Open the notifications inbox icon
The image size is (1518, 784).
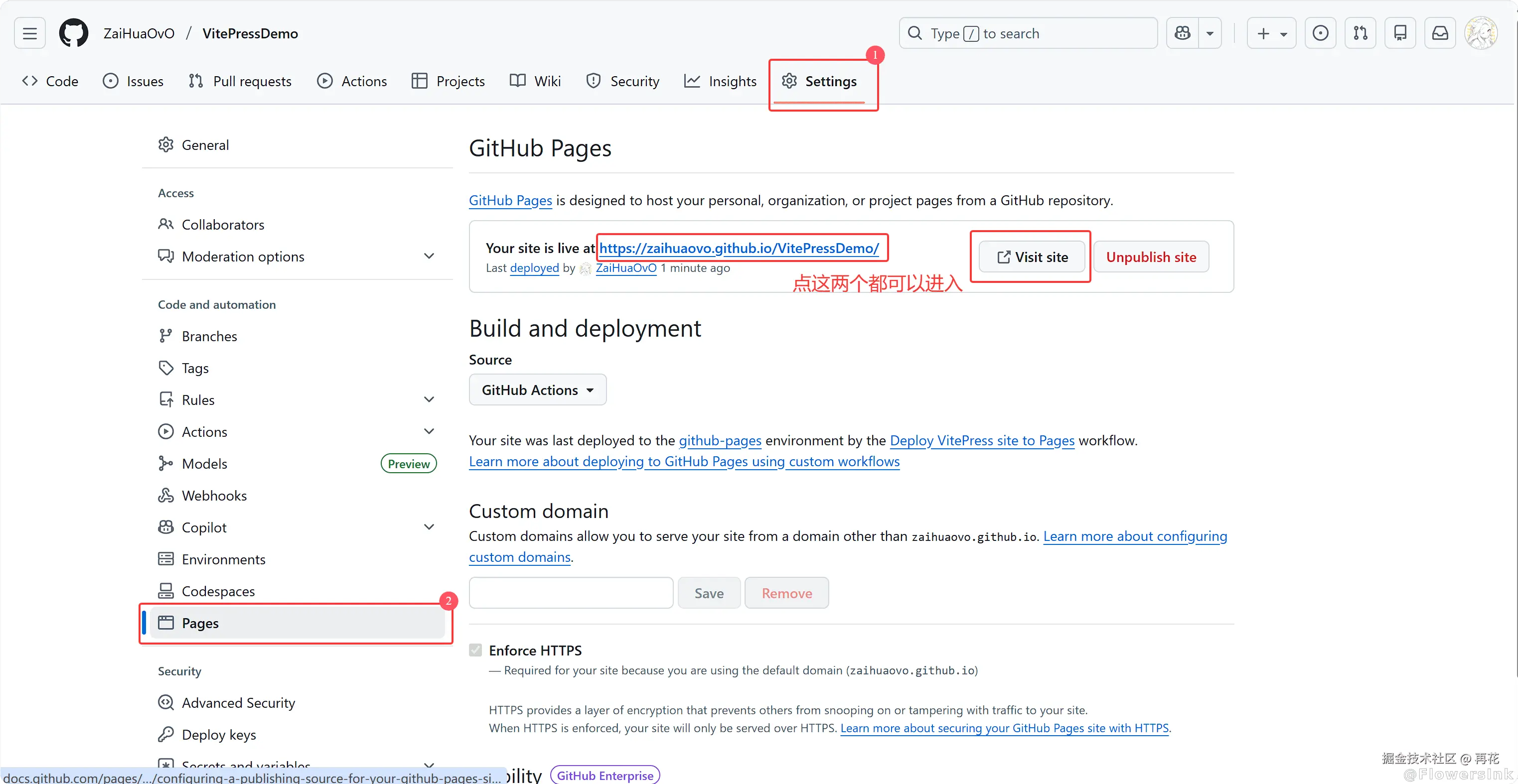point(1440,33)
